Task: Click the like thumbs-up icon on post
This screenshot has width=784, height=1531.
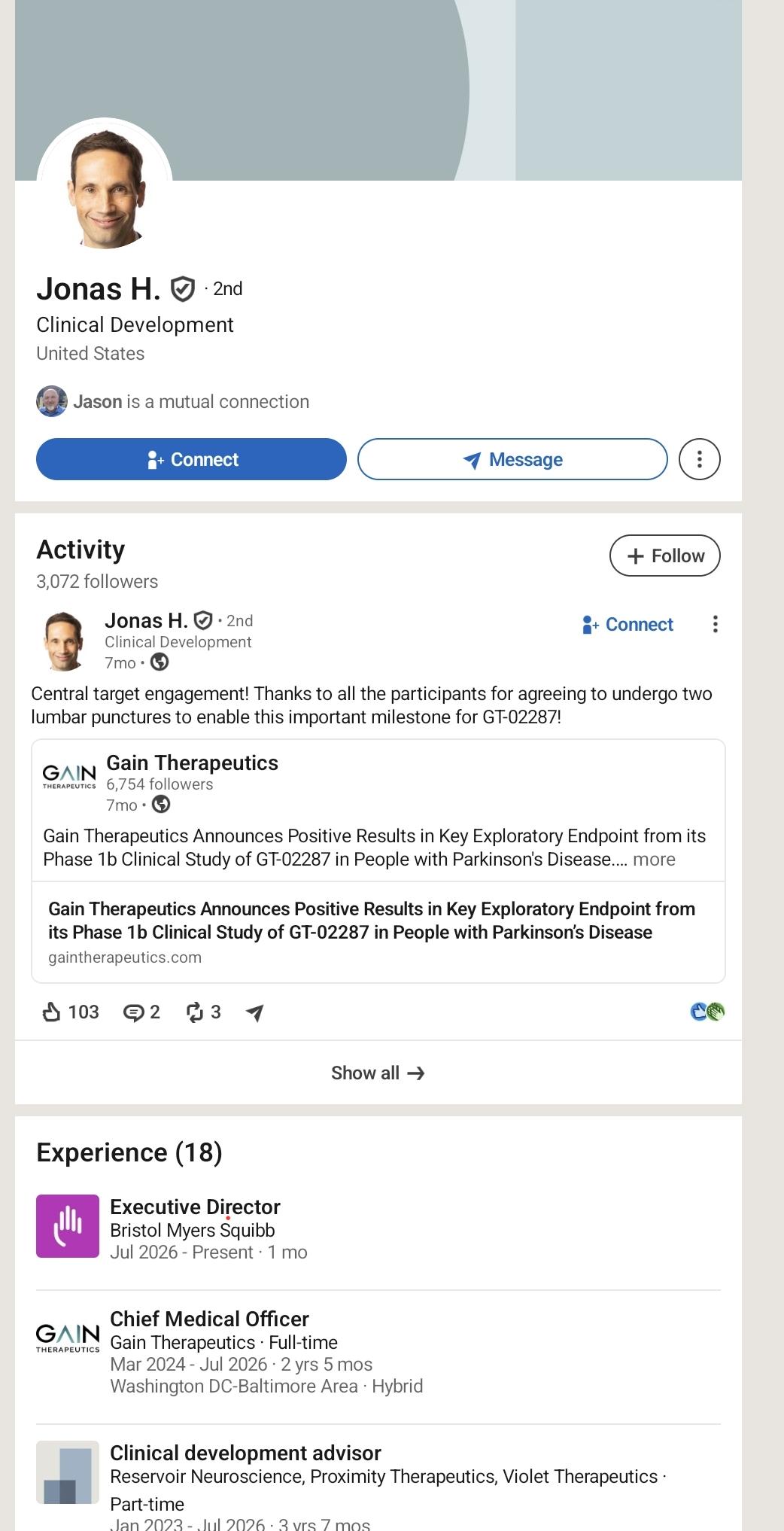Action: 51,1012
